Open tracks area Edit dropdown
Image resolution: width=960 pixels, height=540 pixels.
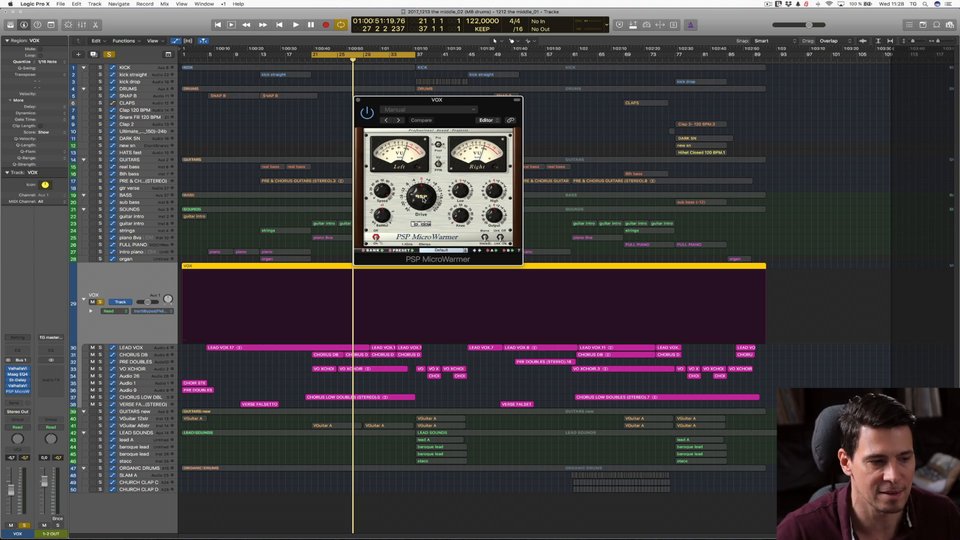tap(98, 41)
